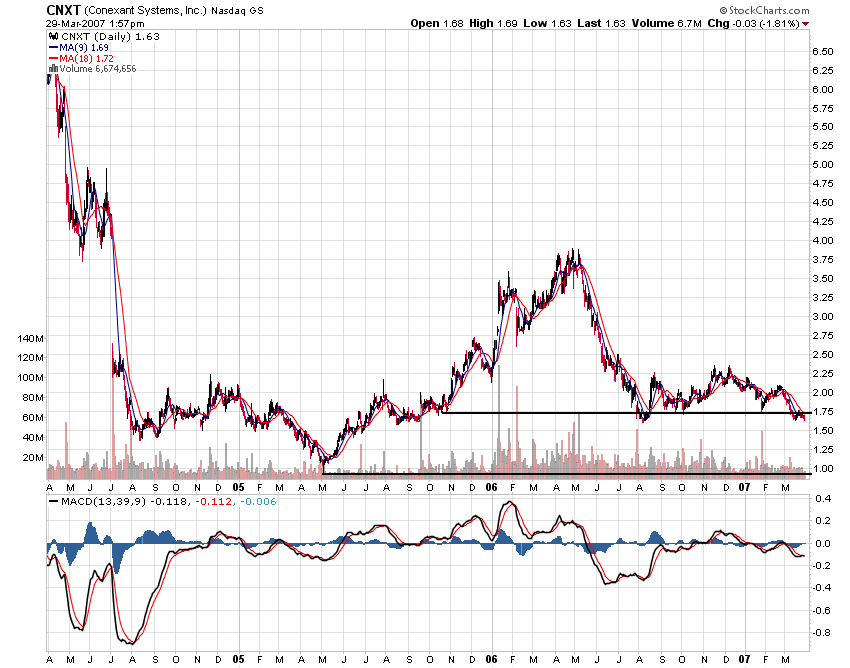850x668 pixels.
Task: Click the volume bars icon in the legend
Action: point(53,69)
